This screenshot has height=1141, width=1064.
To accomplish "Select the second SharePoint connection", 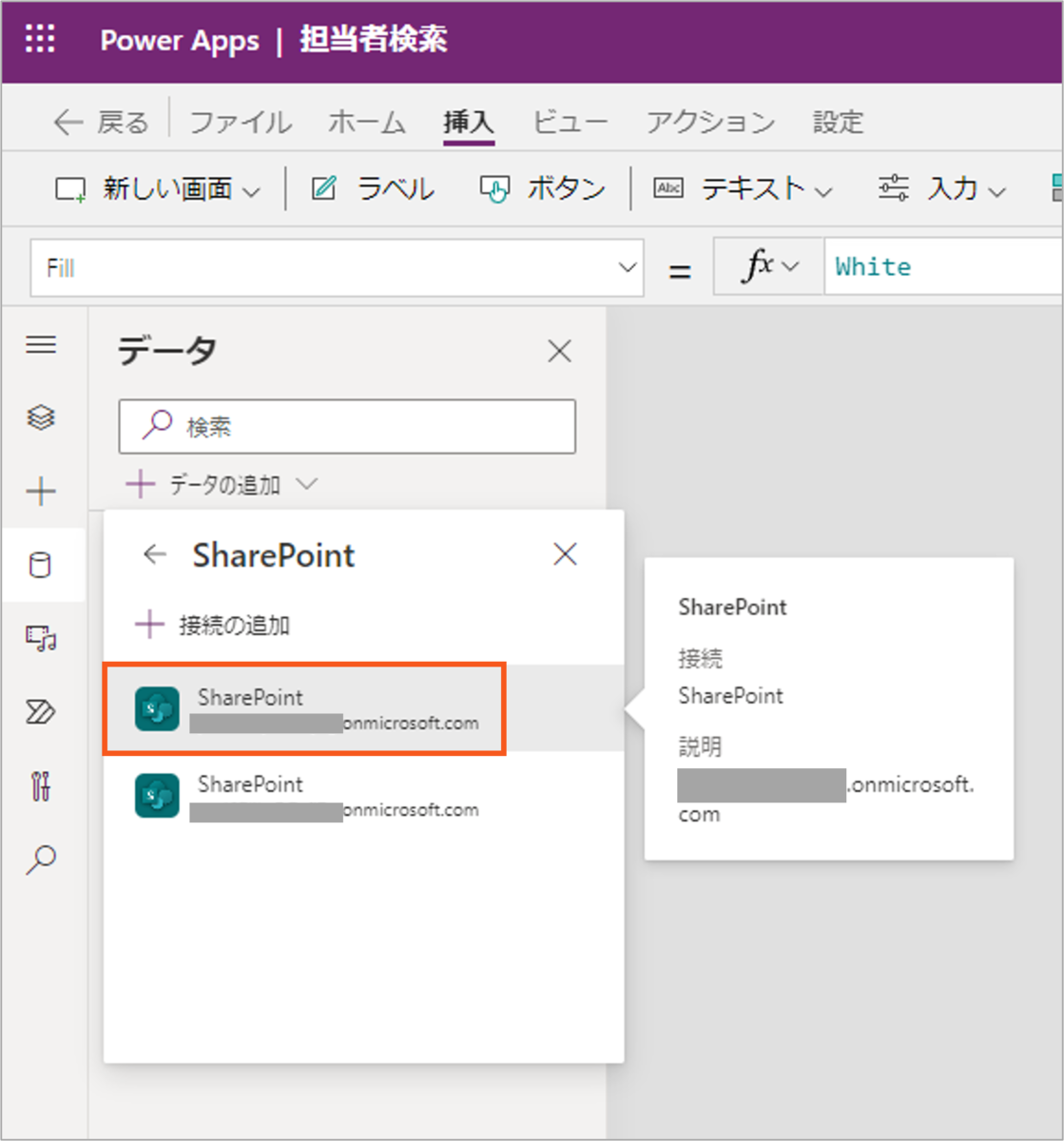I will tap(363, 796).
